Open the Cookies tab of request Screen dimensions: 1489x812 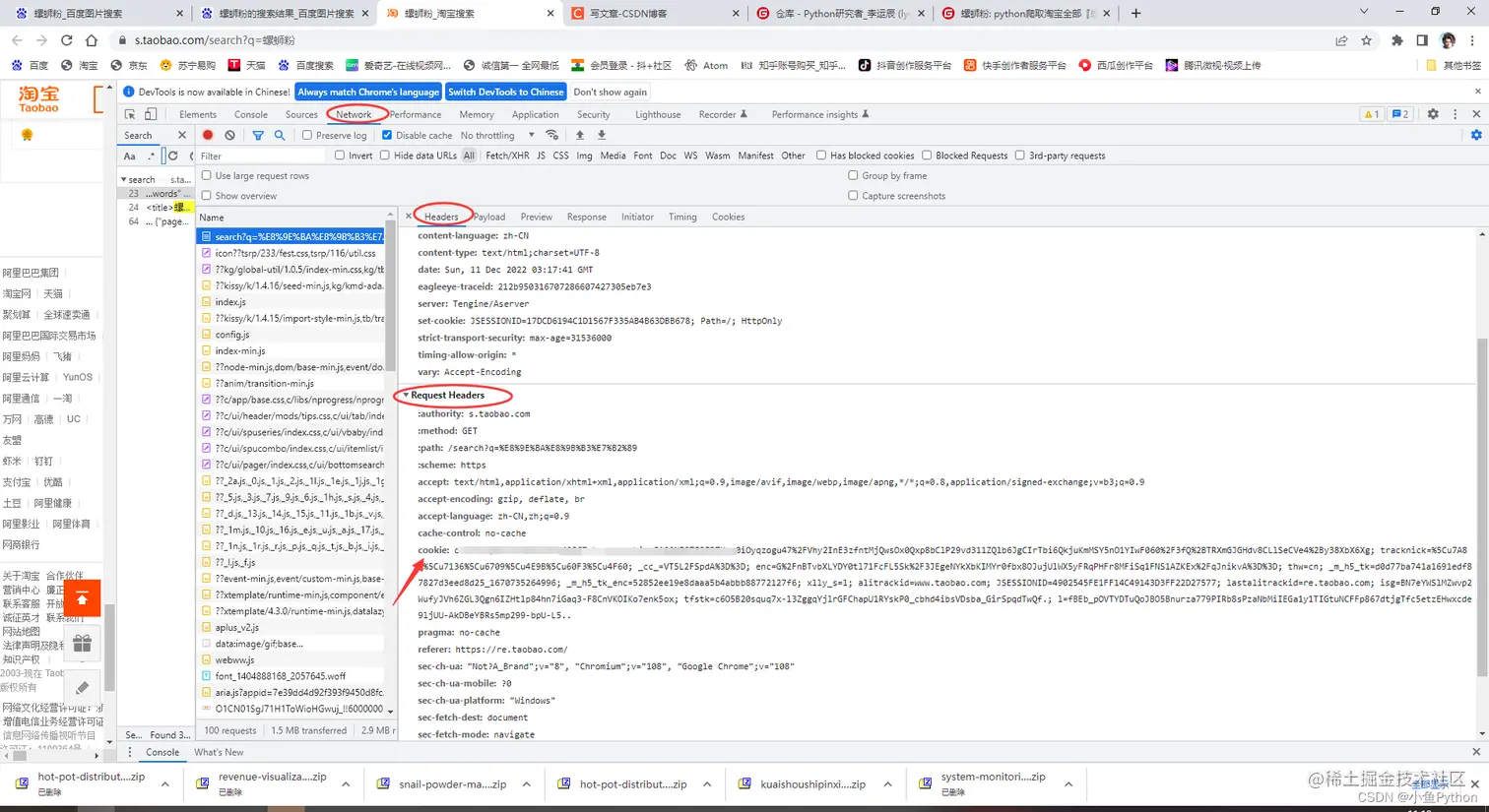pos(728,217)
